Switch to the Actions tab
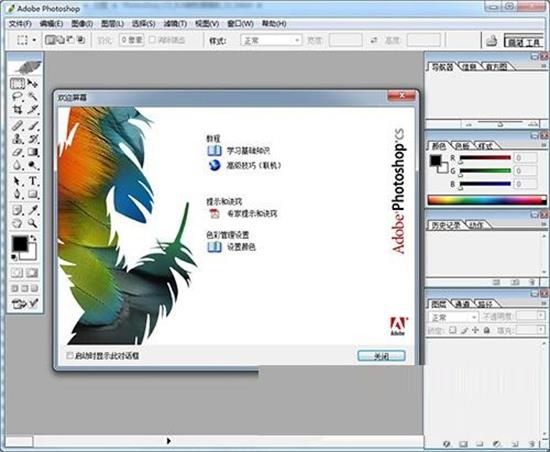 point(476,225)
